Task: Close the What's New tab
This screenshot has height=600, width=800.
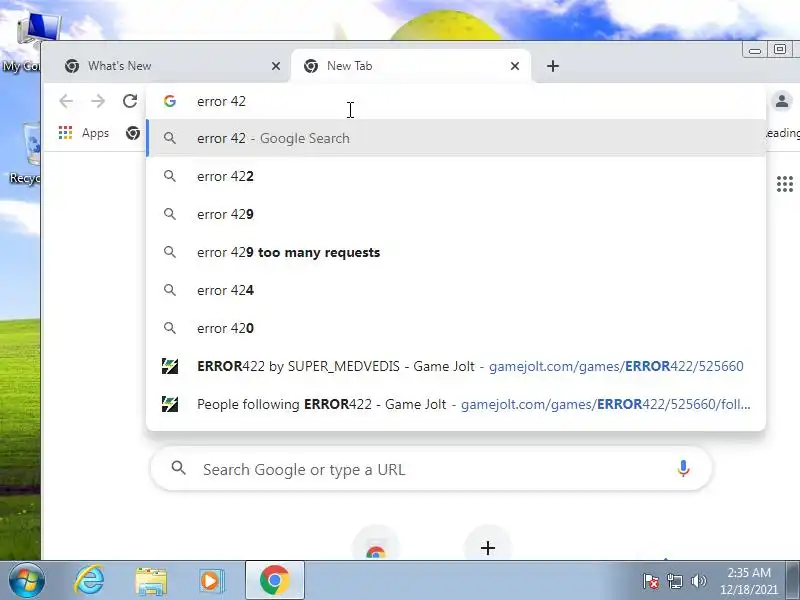Action: point(276,66)
